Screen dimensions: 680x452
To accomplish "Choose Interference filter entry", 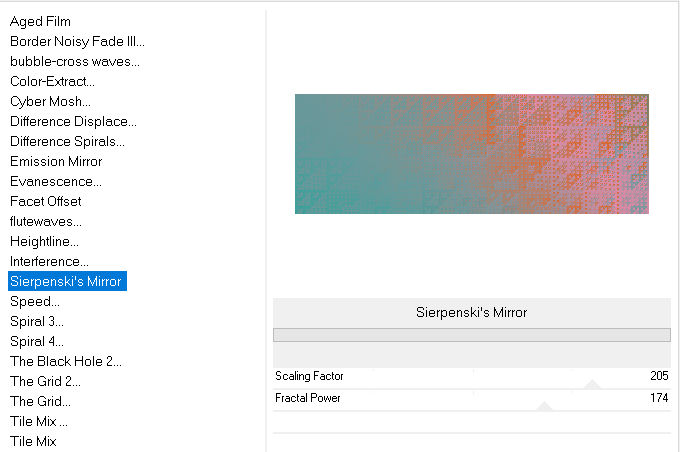I will [49, 261].
